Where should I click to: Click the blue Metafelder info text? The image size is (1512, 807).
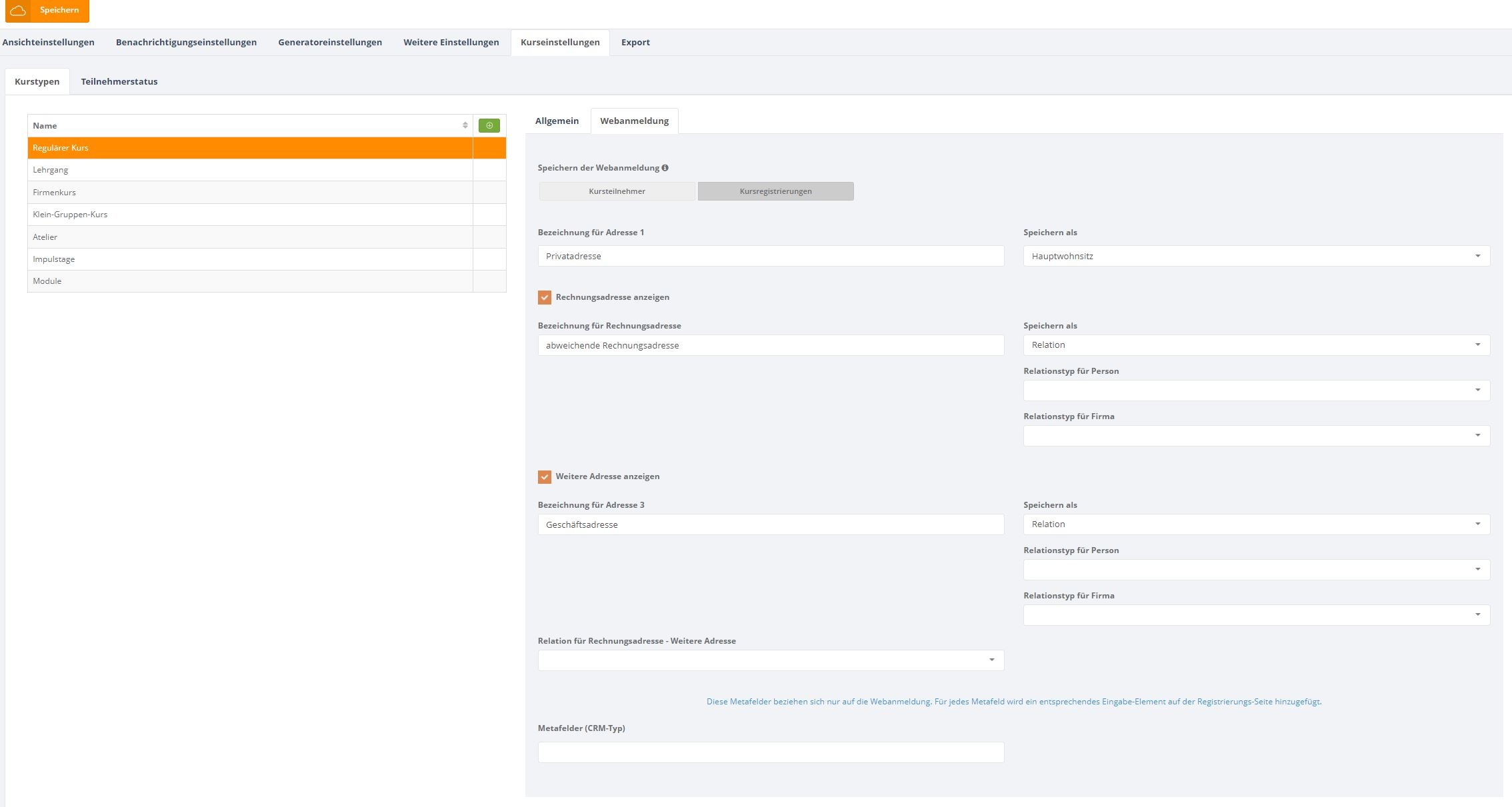[1014, 702]
